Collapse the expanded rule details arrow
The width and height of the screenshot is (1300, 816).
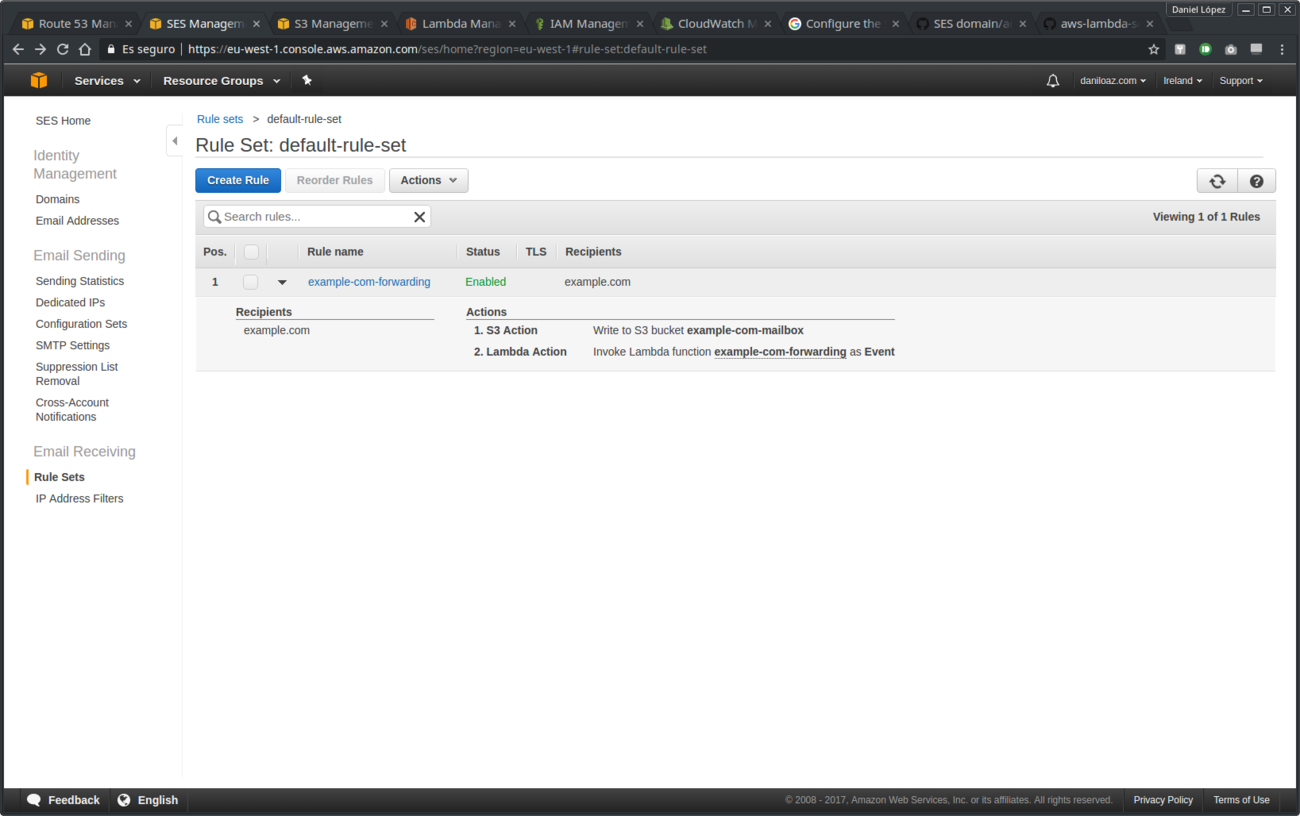click(282, 282)
